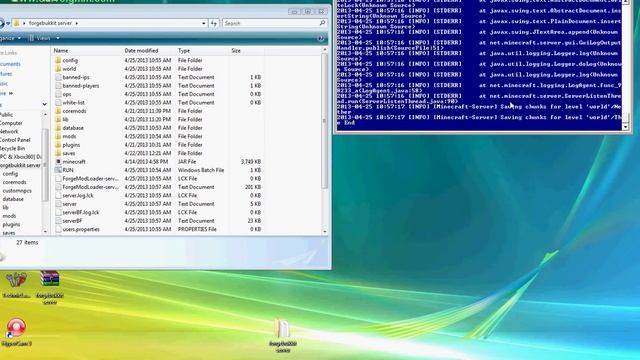Sort files by Type column

[x=184, y=51]
